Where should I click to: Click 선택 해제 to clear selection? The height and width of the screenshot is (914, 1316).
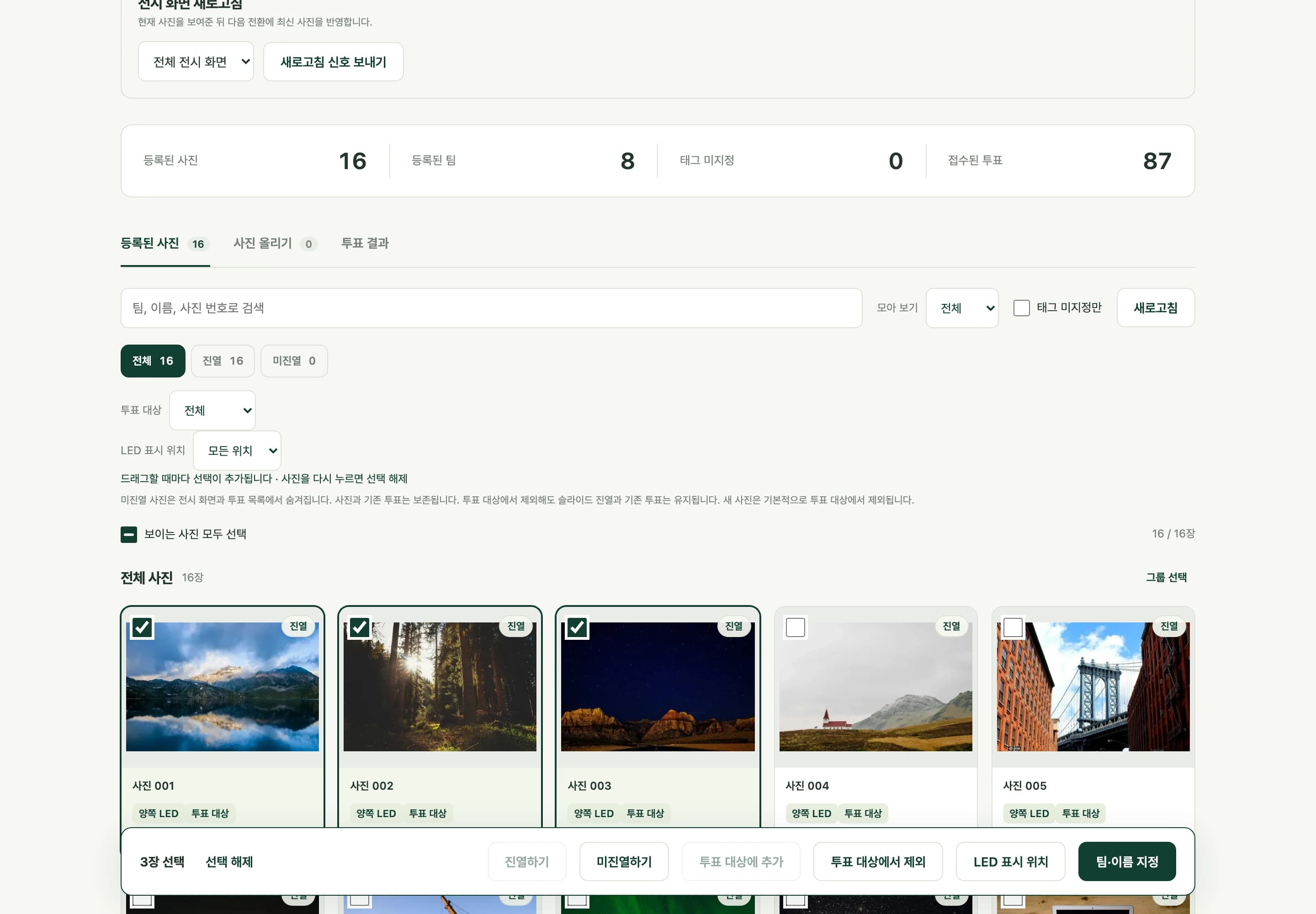point(229,862)
